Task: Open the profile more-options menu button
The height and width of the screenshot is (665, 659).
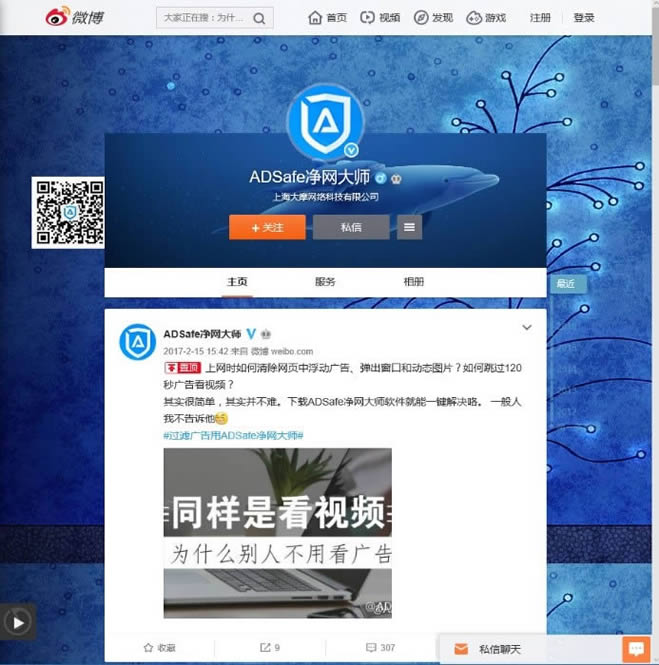Action: [x=409, y=228]
